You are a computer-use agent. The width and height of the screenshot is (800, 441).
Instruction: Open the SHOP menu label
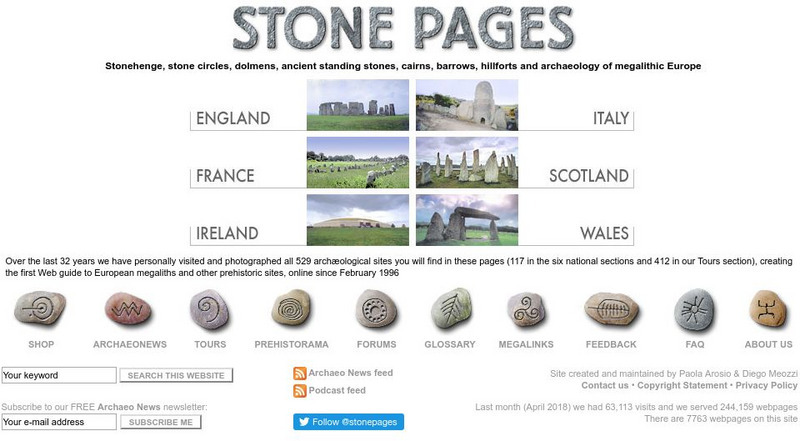click(x=41, y=345)
